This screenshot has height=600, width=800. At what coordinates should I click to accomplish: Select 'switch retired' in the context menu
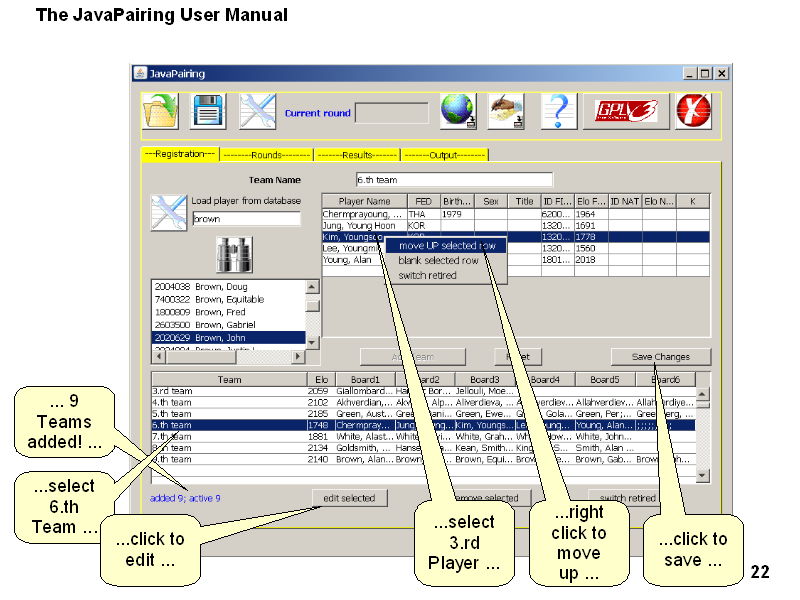tap(427, 275)
